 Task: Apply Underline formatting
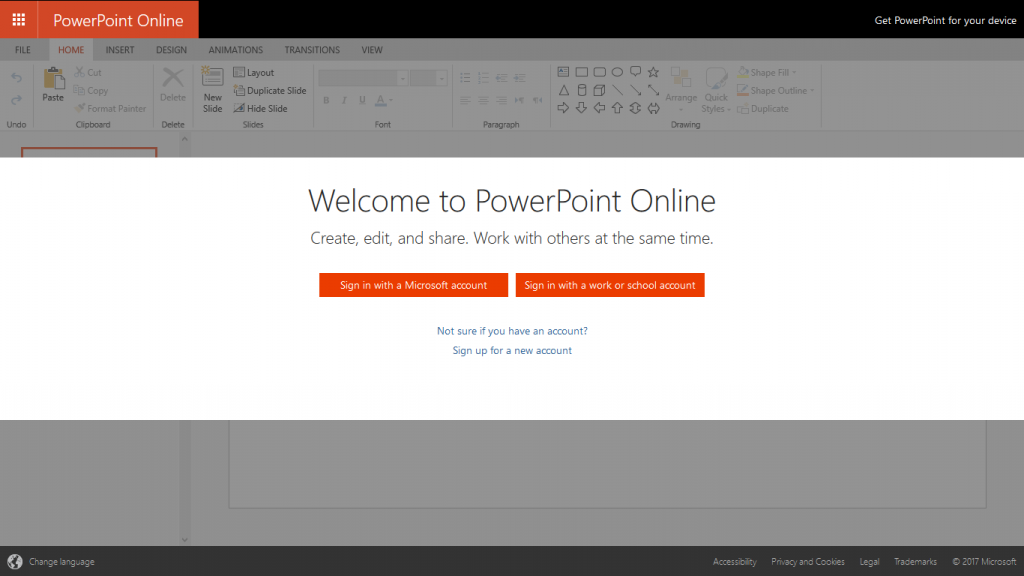[362, 100]
